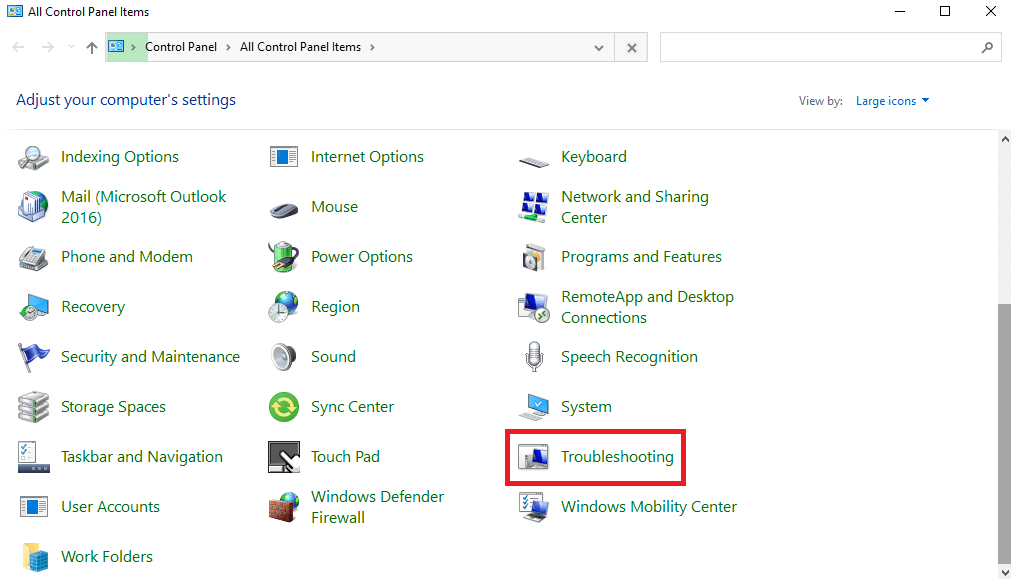Open the Speech Recognition microphone icon

pos(534,357)
